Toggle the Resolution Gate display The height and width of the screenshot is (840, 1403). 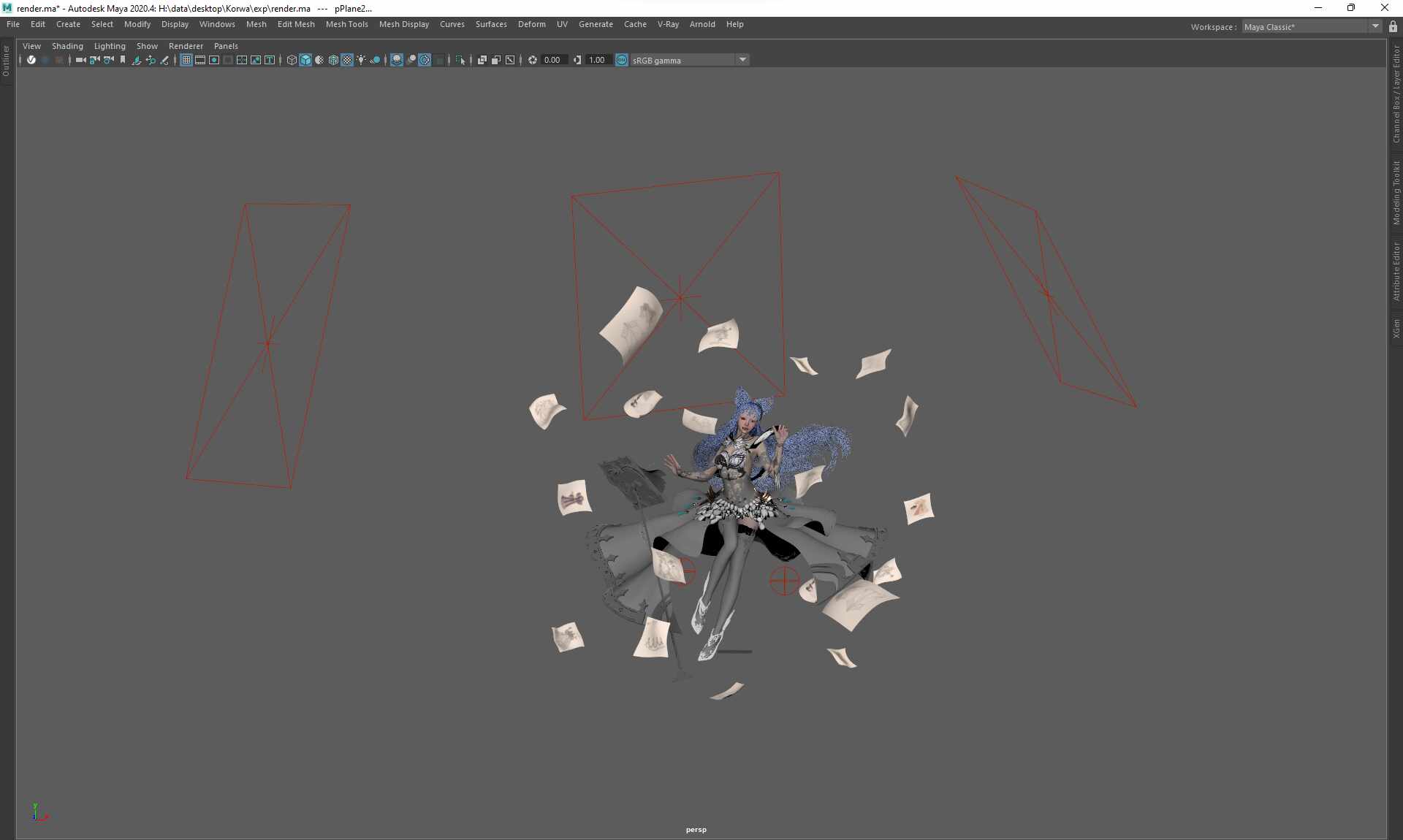click(x=214, y=60)
